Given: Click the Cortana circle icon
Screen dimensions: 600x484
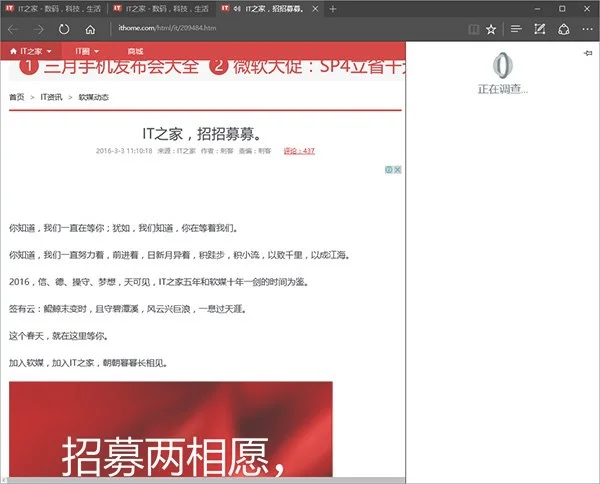Looking at the screenshot, I should [502, 65].
